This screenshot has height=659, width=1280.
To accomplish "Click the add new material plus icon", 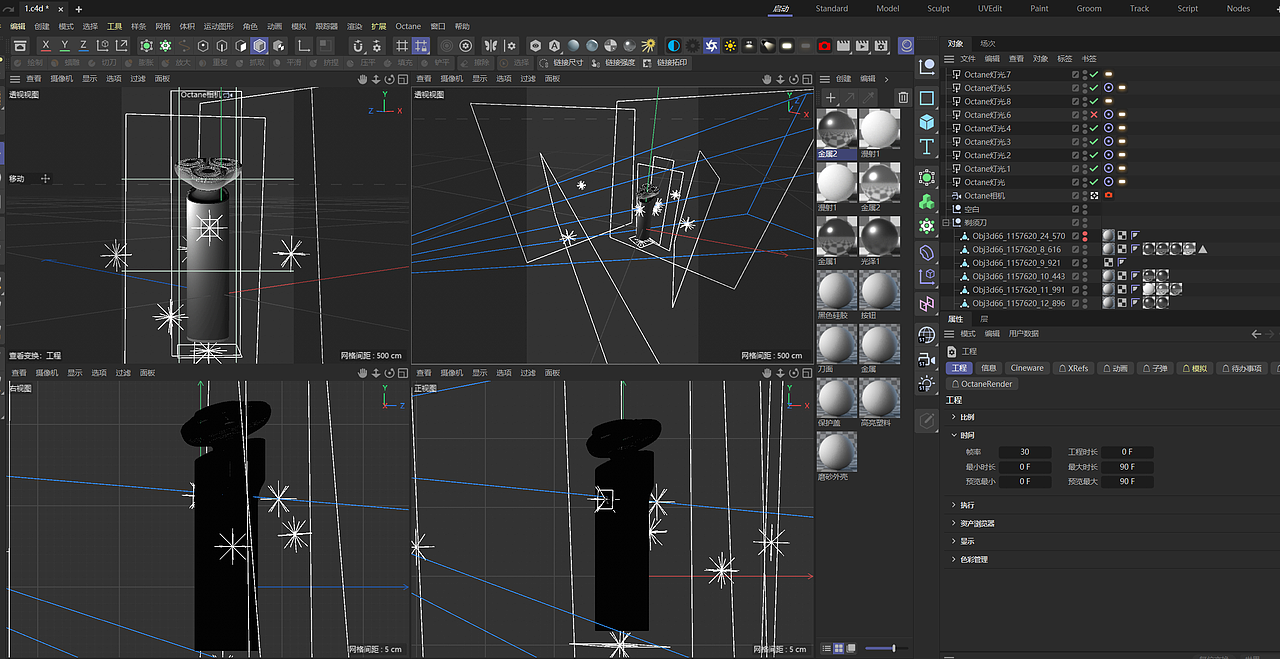I will 830,97.
